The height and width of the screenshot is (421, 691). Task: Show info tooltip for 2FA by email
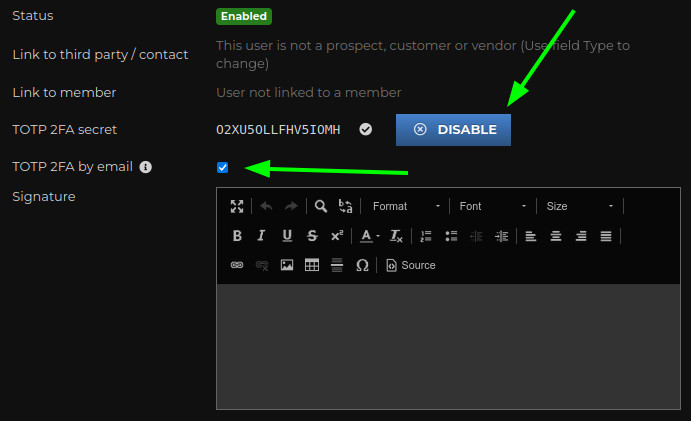pyautogui.click(x=145, y=167)
